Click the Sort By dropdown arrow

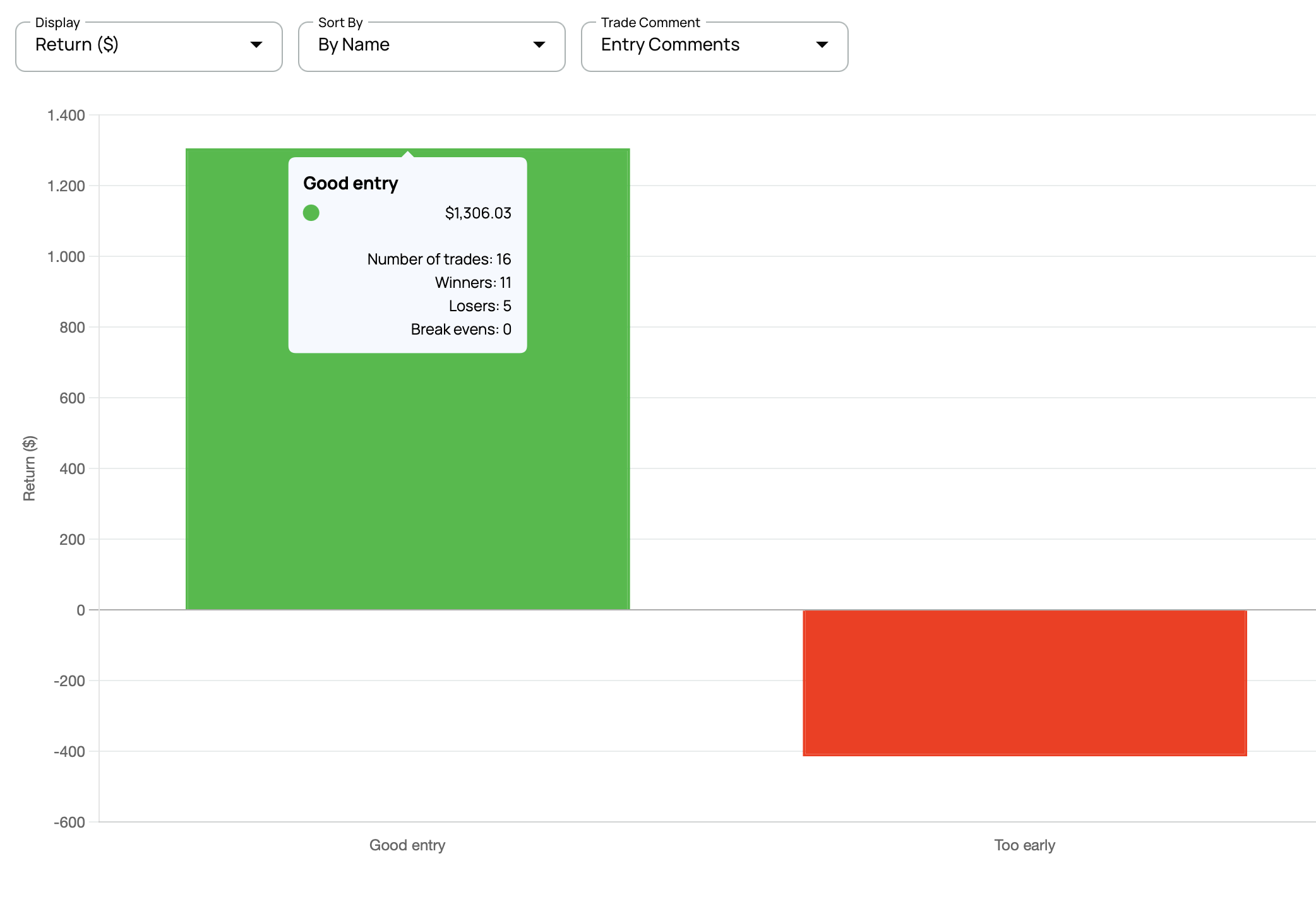[x=539, y=45]
